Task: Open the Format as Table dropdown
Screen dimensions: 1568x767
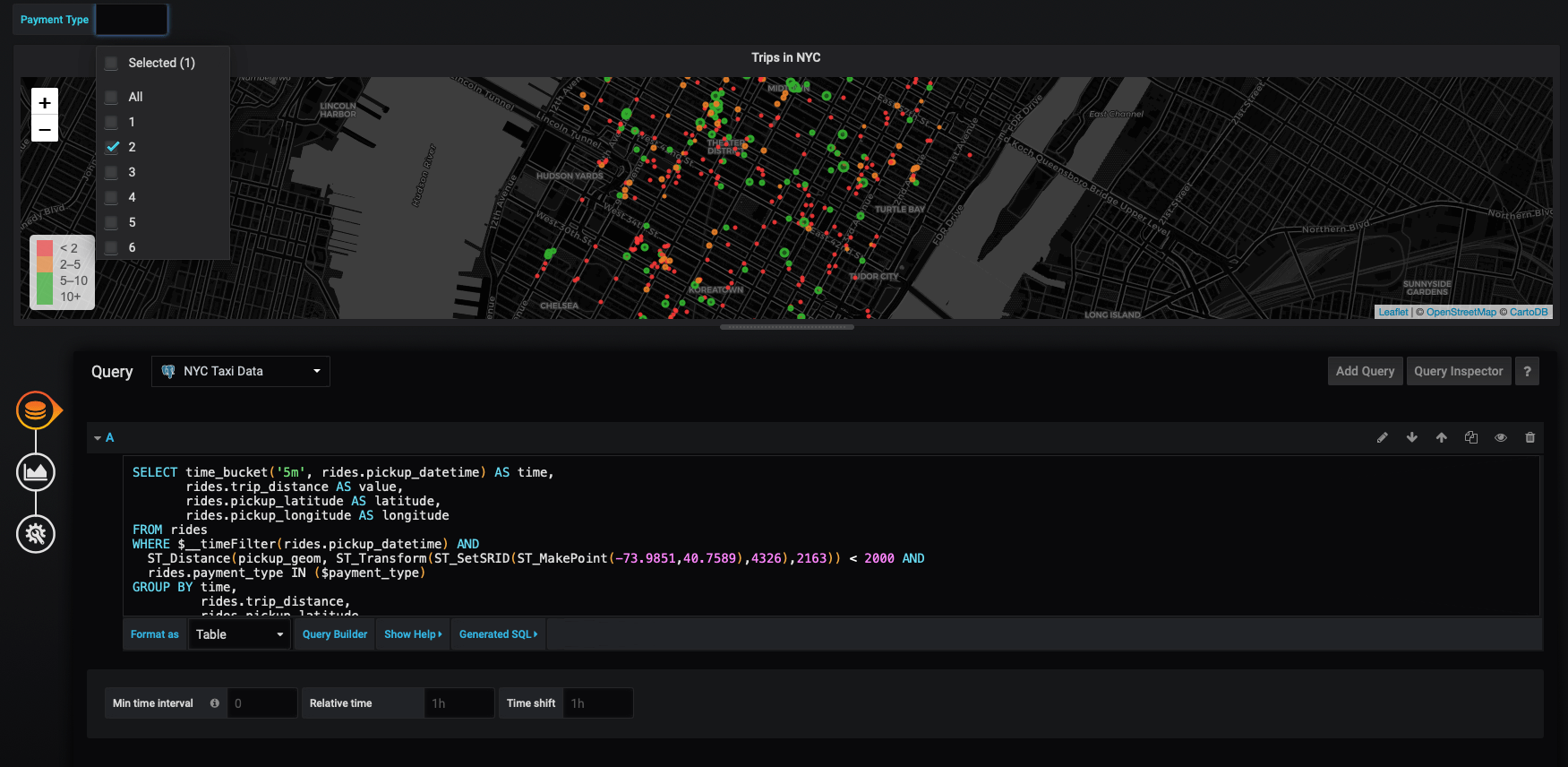Action: point(239,634)
